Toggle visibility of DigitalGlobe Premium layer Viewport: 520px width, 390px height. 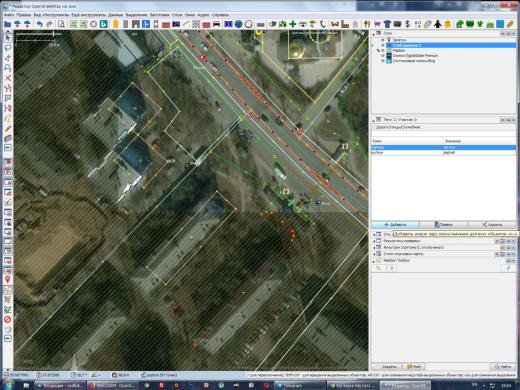coord(383,56)
